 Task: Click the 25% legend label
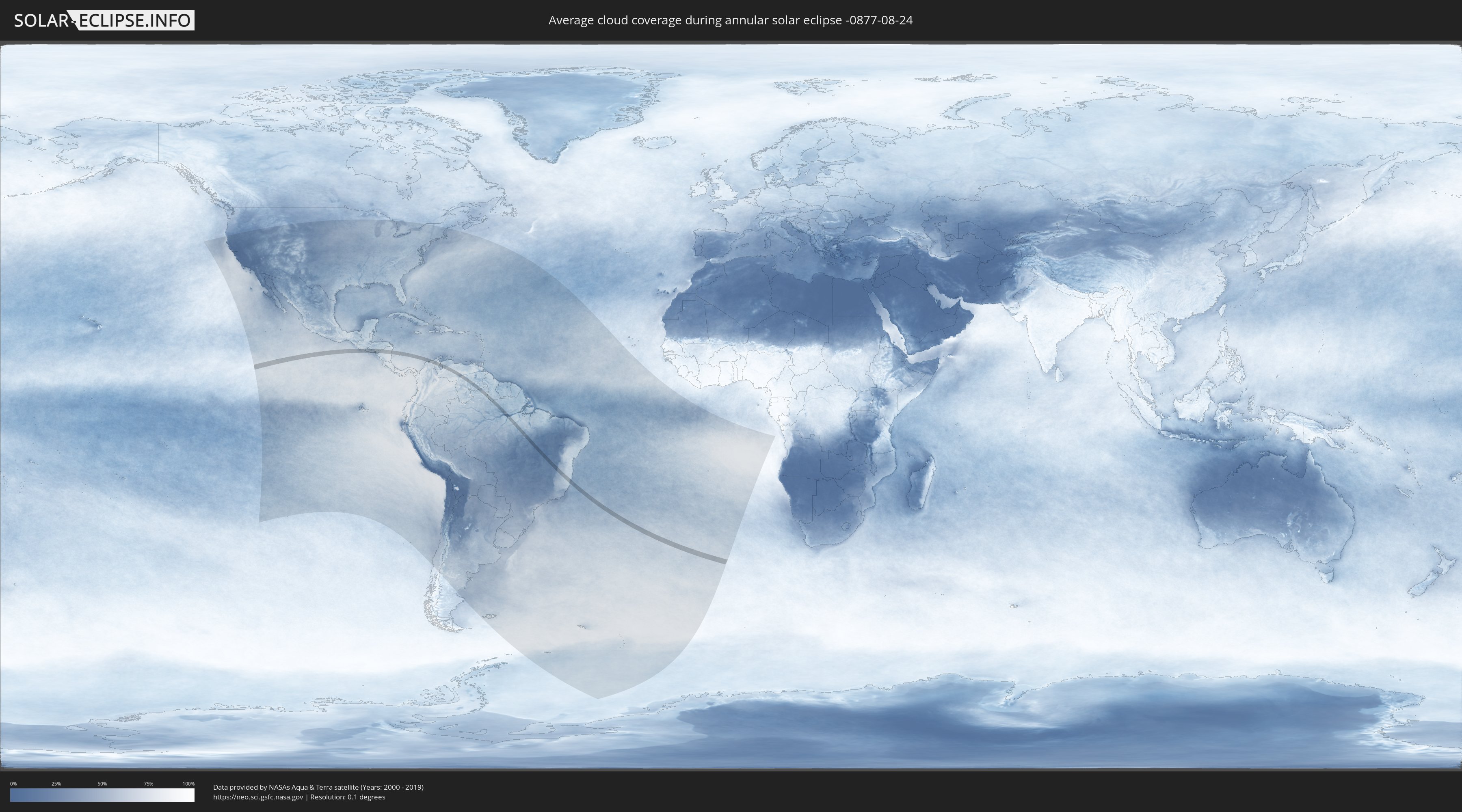[x=56, y=784]
